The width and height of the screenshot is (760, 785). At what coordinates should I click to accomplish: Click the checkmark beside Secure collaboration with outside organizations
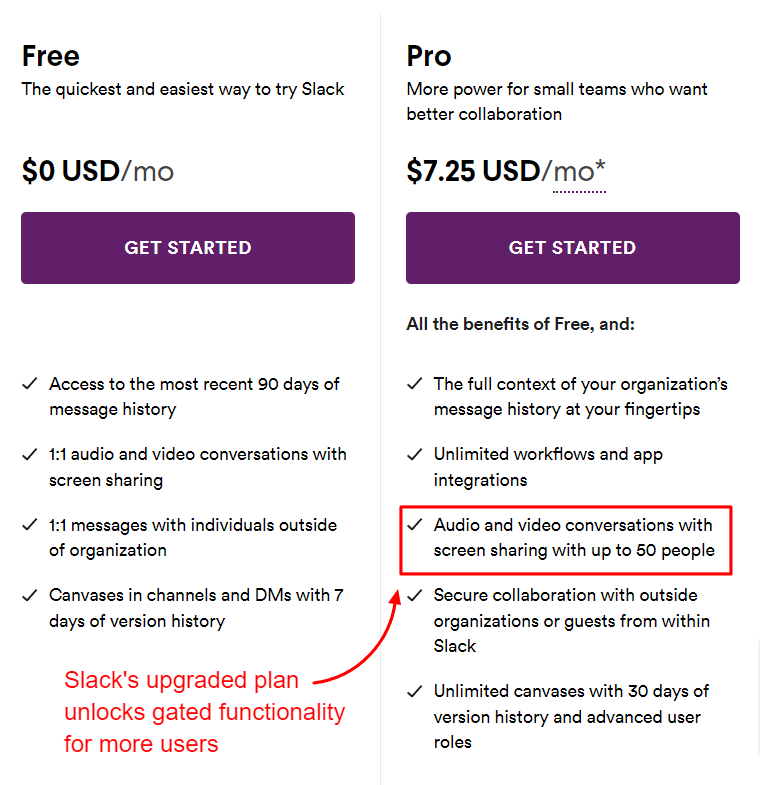[x=415, y=596]
